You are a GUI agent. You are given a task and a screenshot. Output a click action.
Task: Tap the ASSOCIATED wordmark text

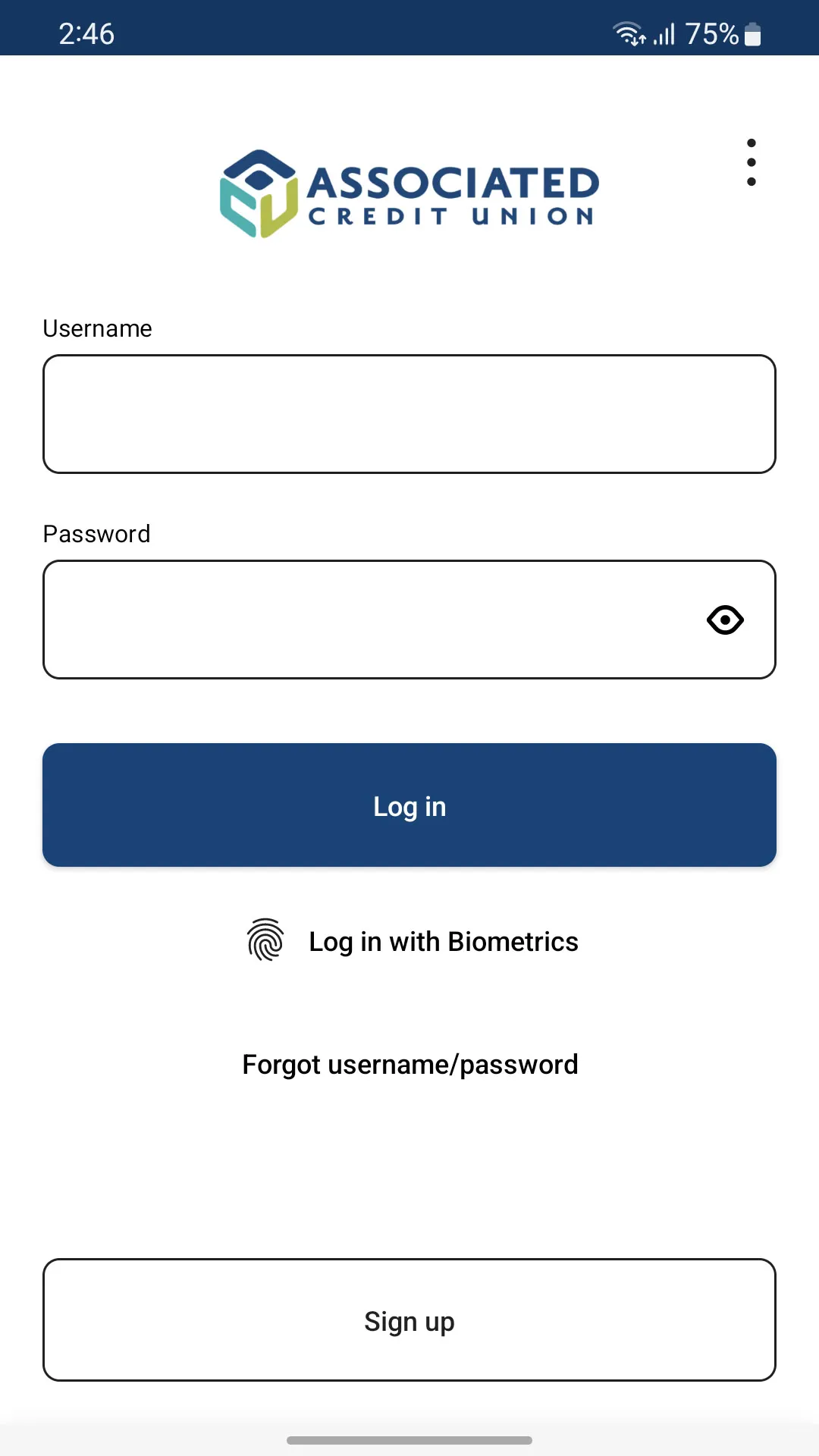[x=453, y=183]
